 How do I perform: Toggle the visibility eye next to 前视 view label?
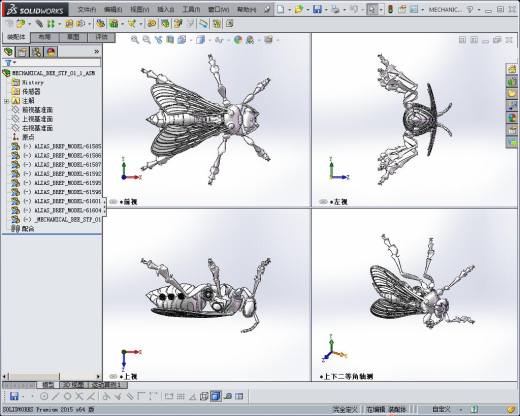[x=113, y=202]
